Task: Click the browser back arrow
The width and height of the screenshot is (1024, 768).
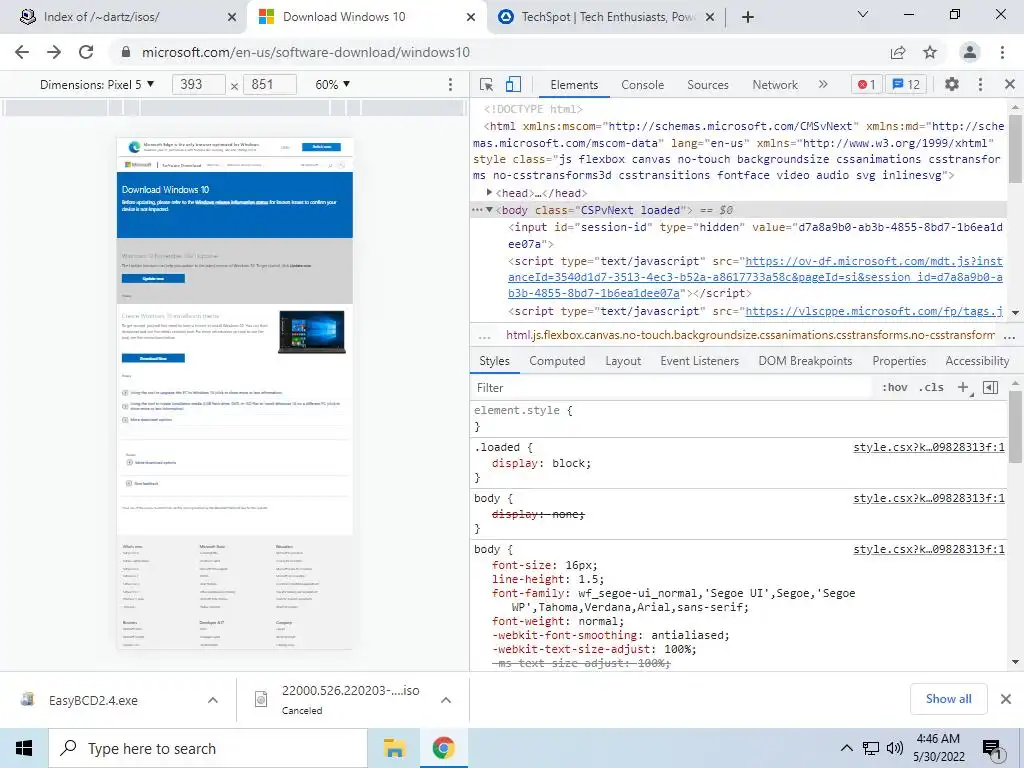Action: [x=22, y=52]
